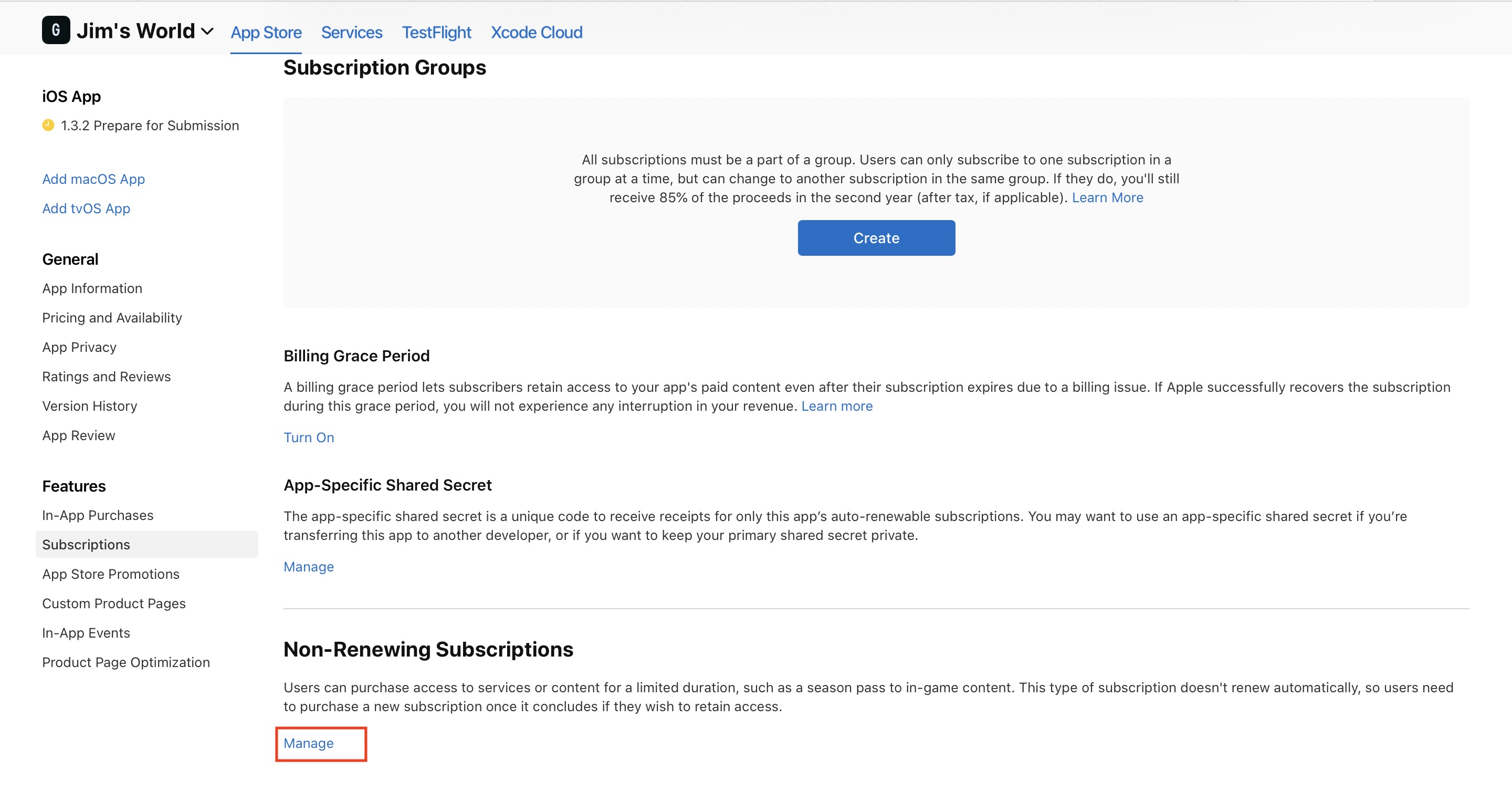This screenshot has height=791, width=1512.
Task: Manage the App-Specific Shared Secret
Action: coord(309,567)
